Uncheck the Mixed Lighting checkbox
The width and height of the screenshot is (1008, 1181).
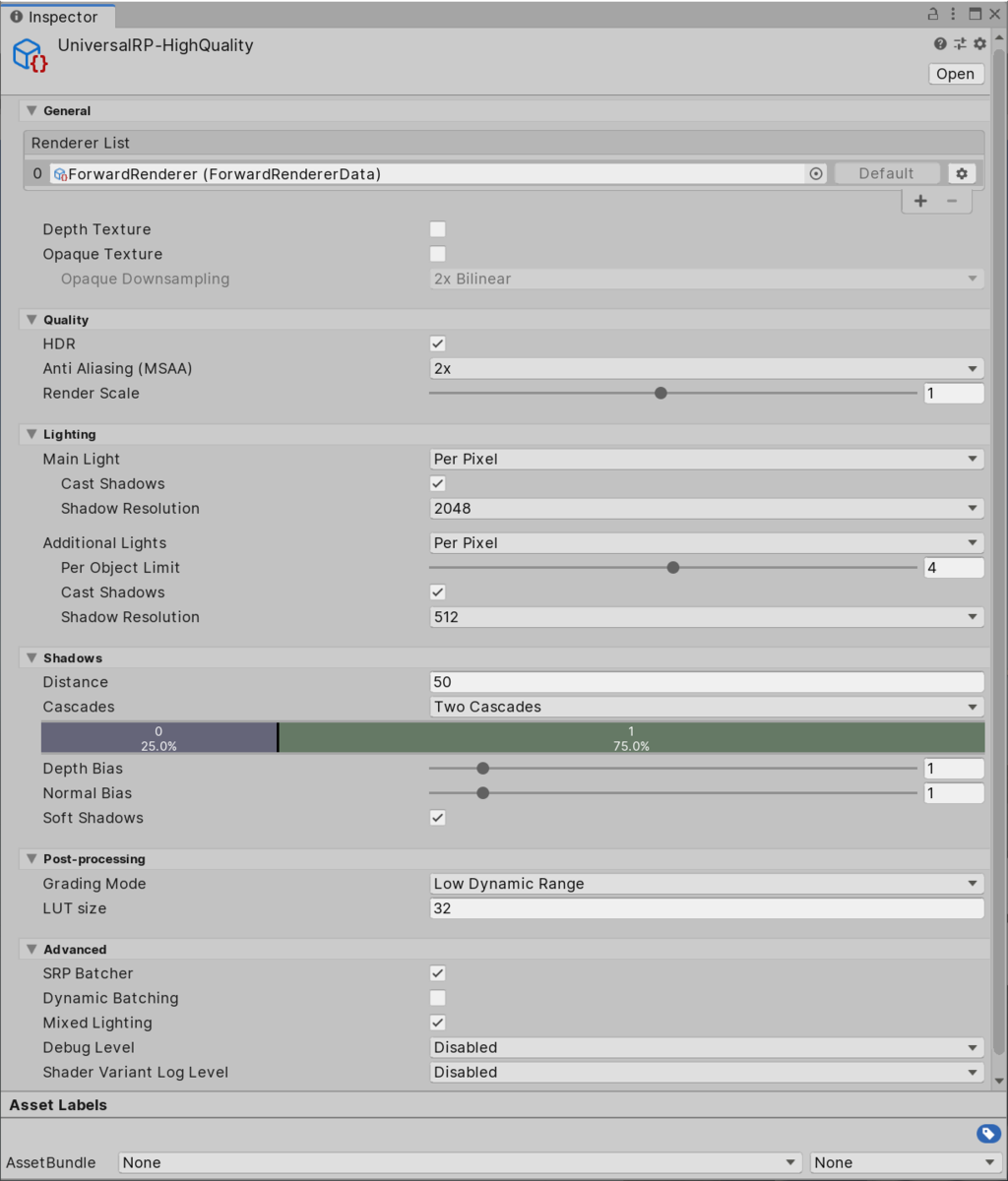pyautogui.click(x=438, y=1023)
